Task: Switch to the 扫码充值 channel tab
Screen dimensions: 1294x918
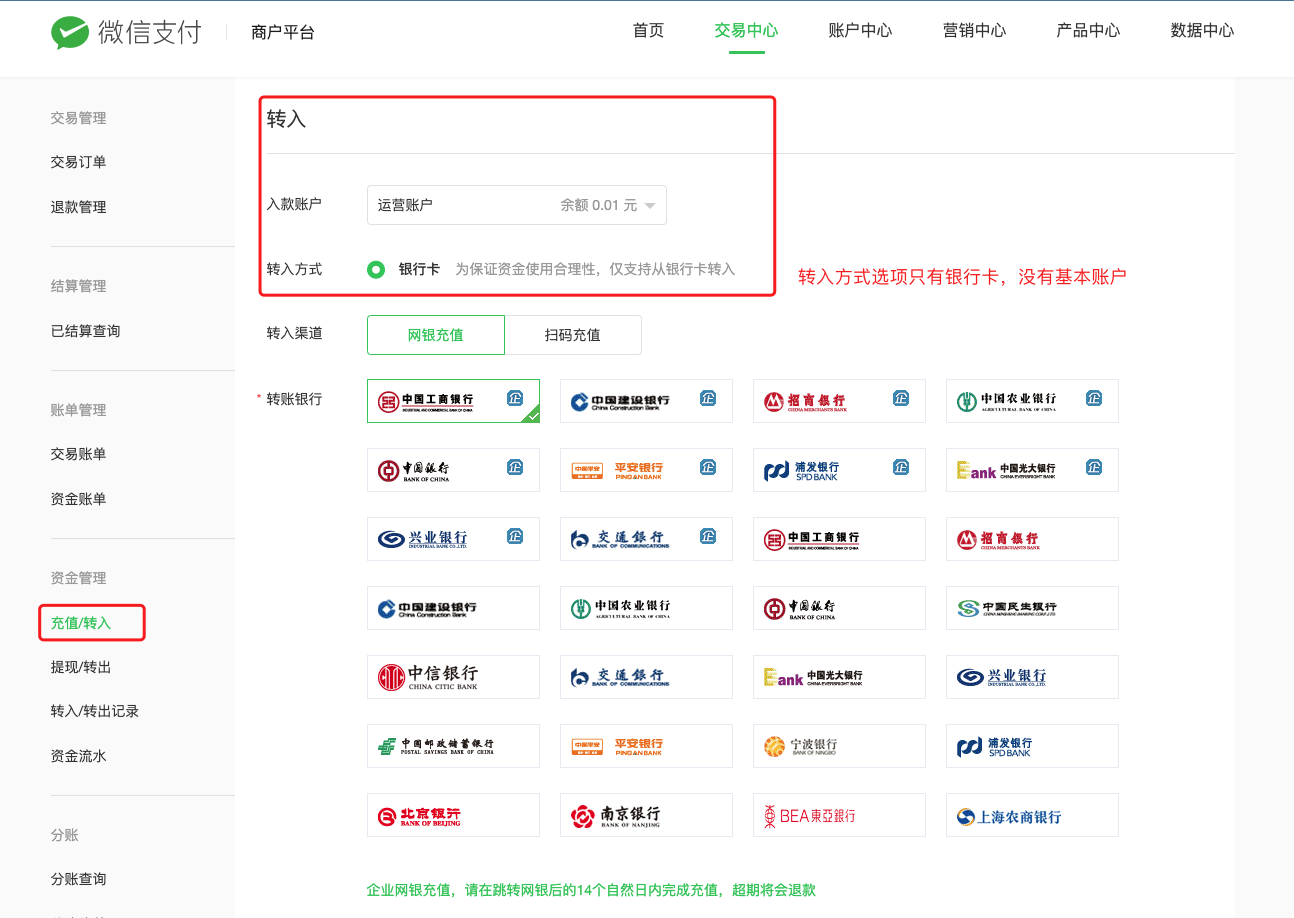Action: (x=573, y=335)
